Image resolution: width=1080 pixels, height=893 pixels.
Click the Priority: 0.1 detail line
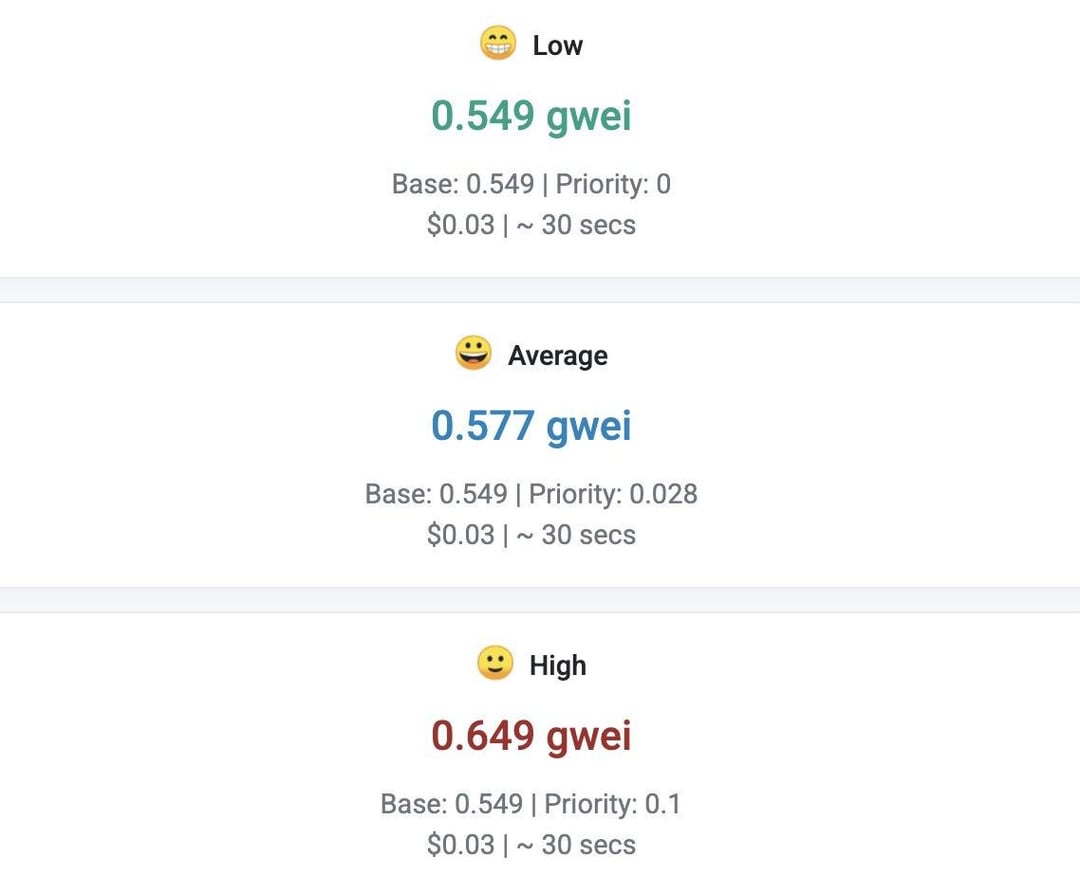531,803
